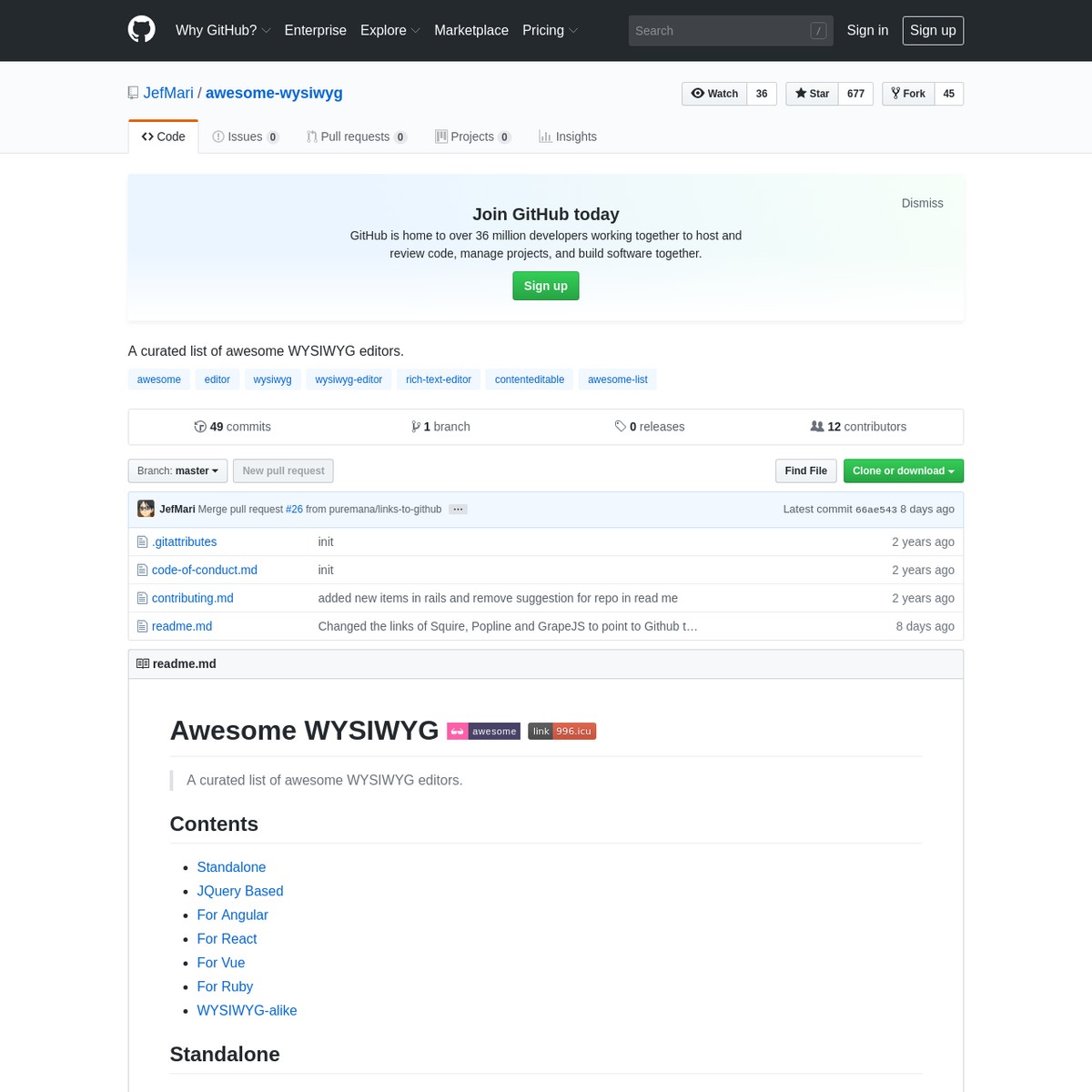Open the Enterprise nav link
Screen dimensions: 1092x1092
tap(315, 30)
